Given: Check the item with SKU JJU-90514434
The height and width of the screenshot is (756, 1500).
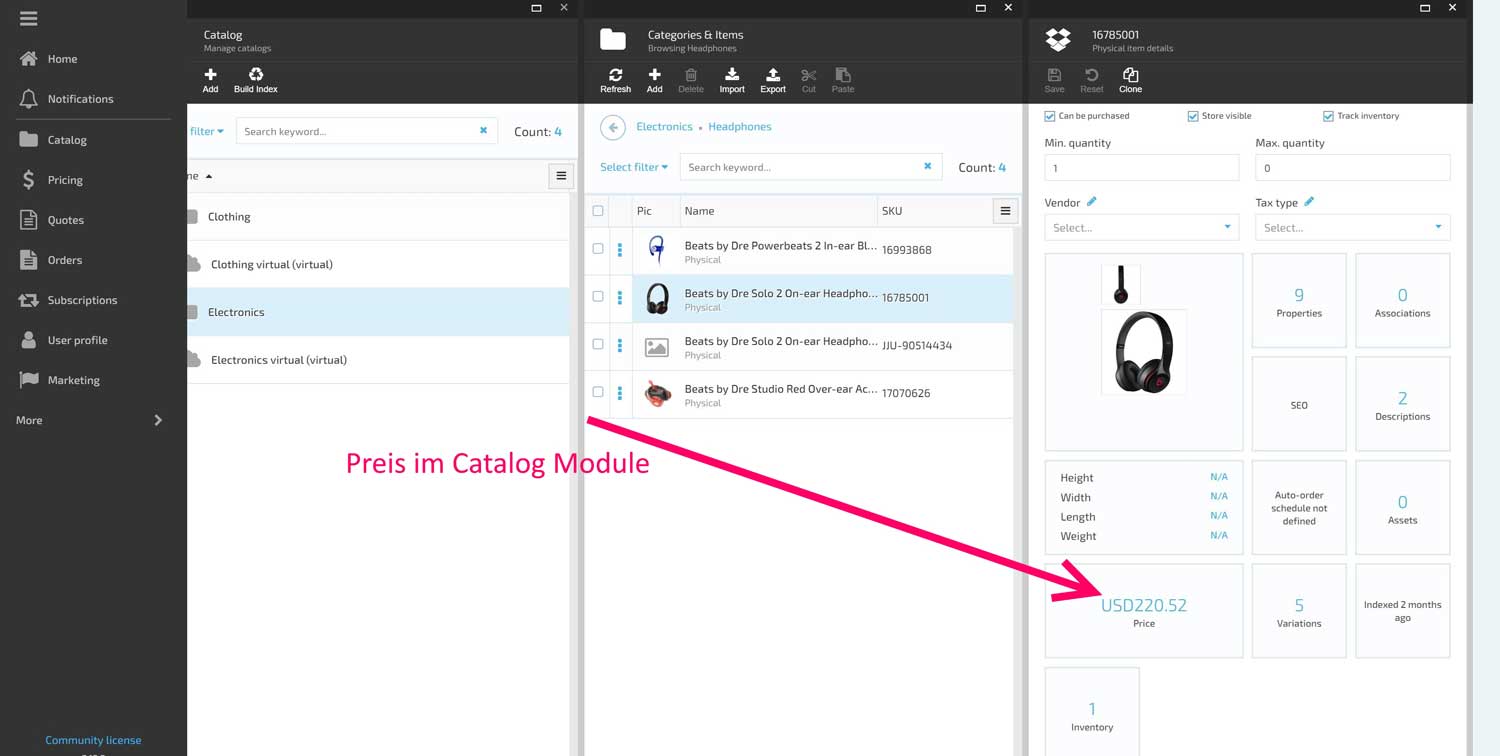Looking at the screenshot, I should [x=598, y=344].
